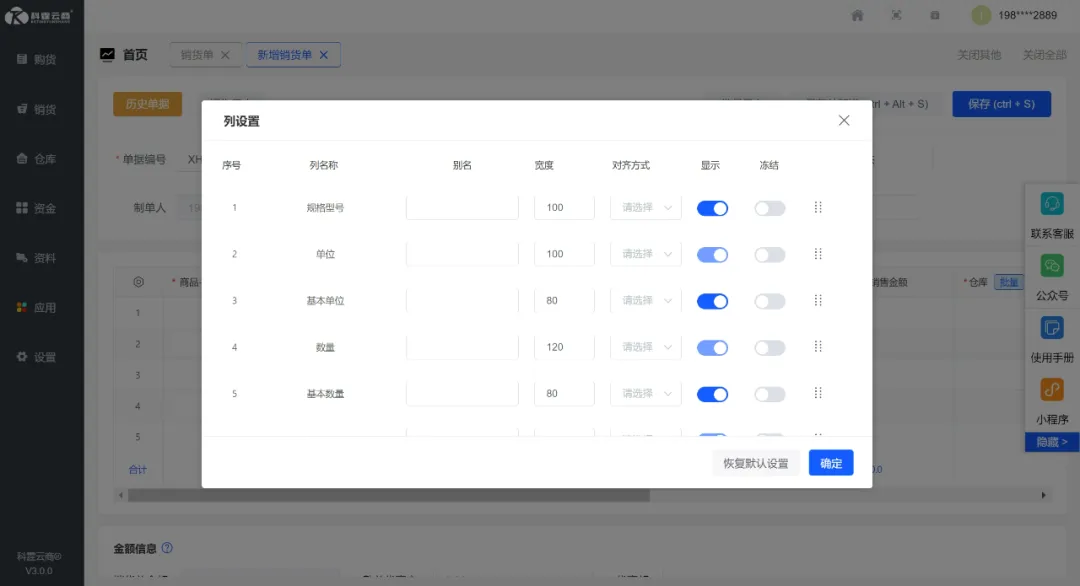The height and width of the screenshot is (586, 1080).
Task: Open the 资金 sidebar menu
Action: pyautogui.click(x=37, y=208)
